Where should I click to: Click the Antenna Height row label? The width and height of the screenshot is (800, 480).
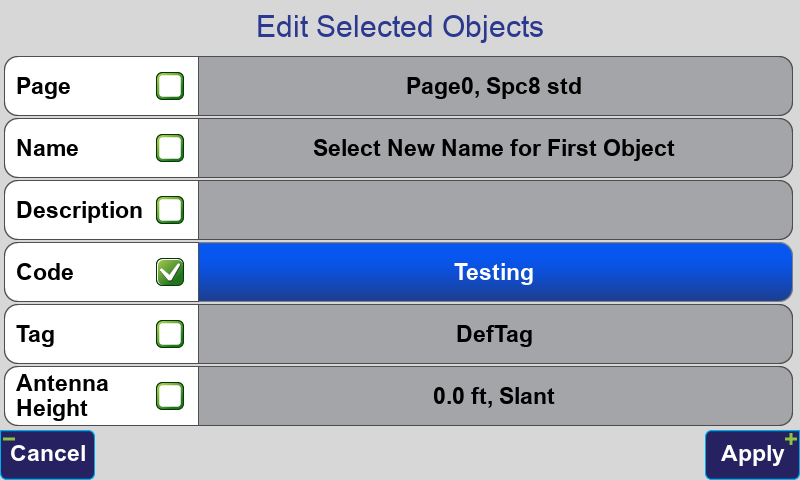(62, 396)
